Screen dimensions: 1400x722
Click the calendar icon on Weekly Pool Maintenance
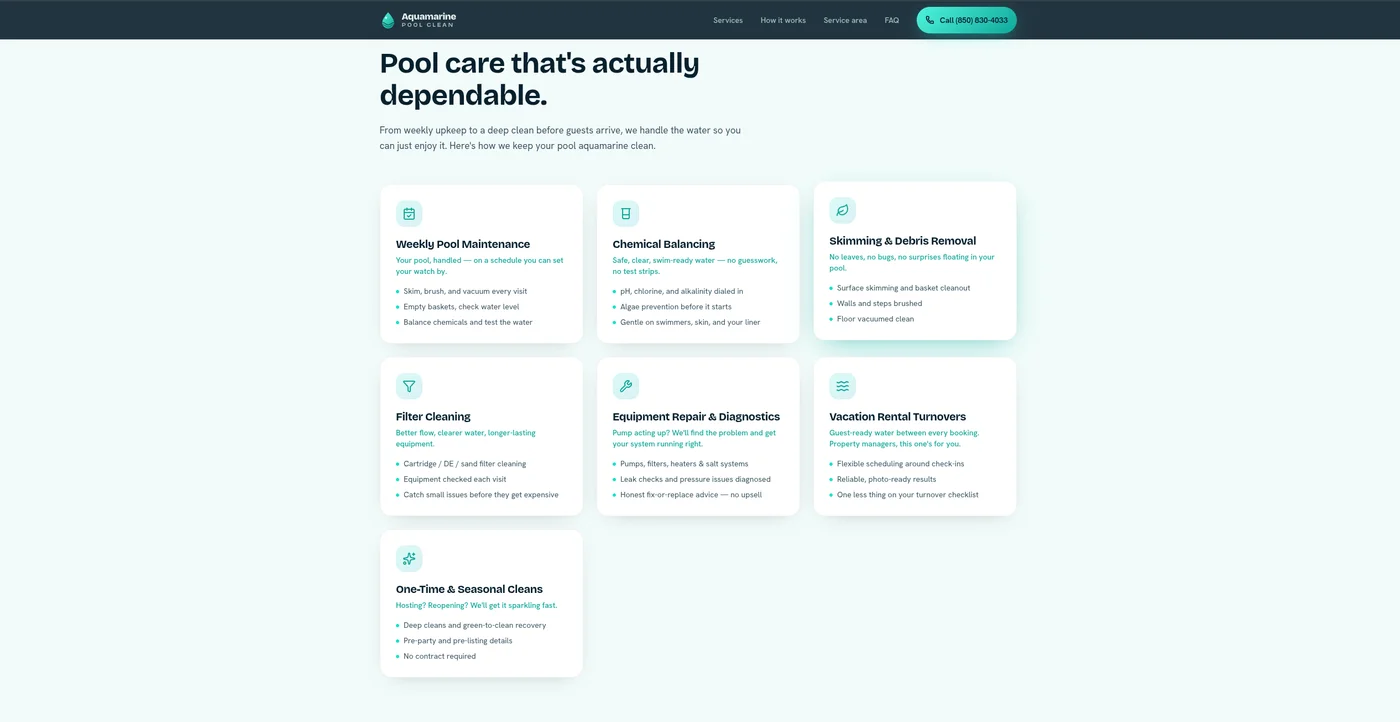pos(409,214)
